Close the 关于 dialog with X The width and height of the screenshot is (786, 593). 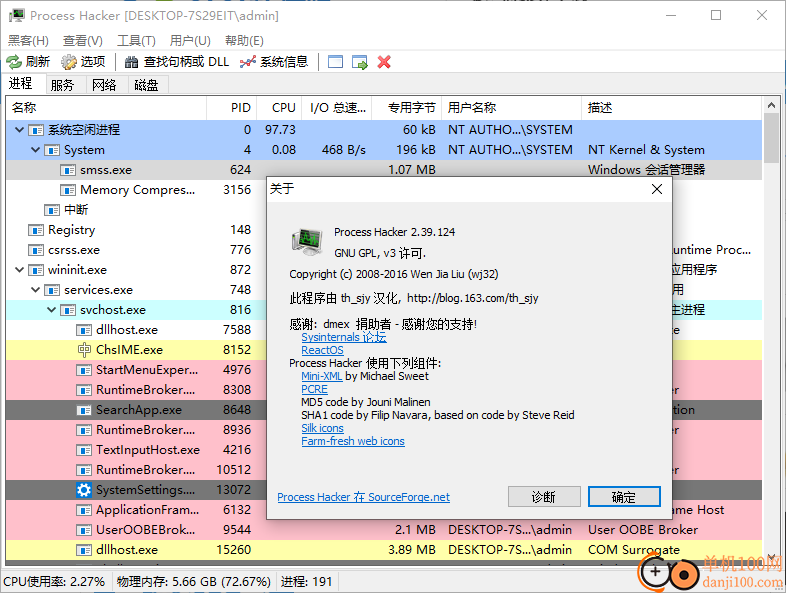(x=657, y=189)
